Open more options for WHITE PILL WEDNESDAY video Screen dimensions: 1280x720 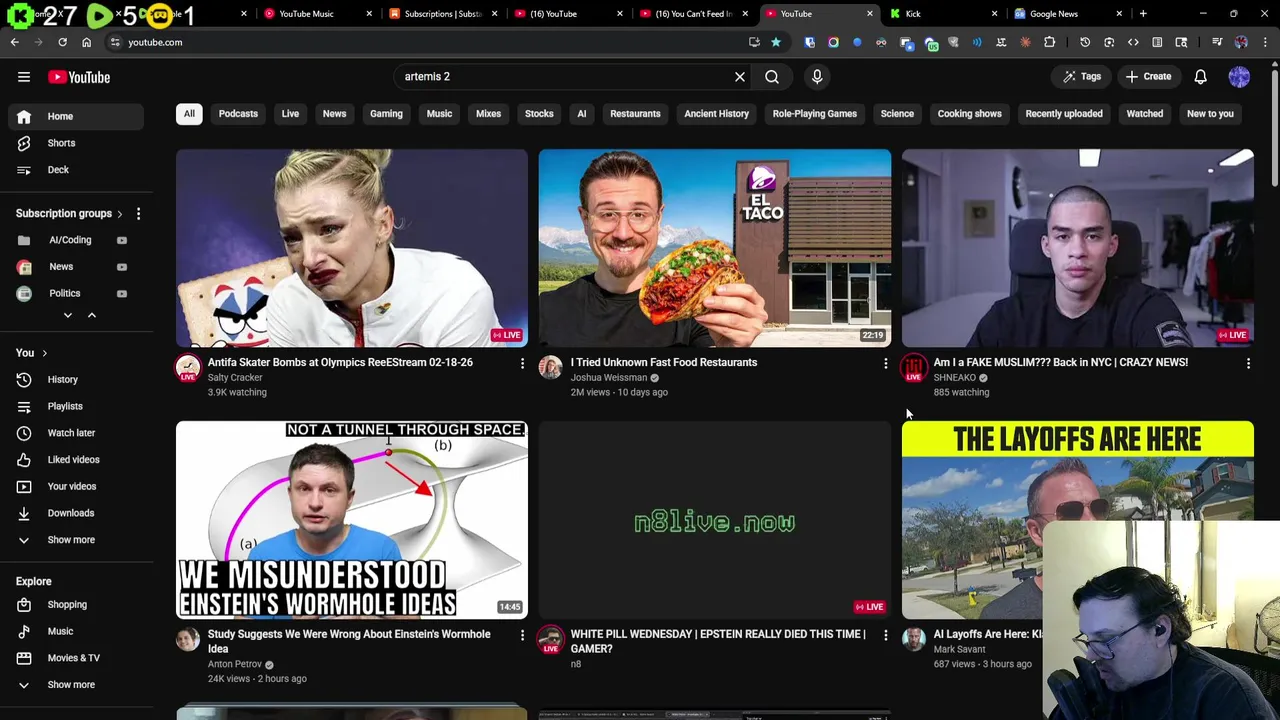885,635
